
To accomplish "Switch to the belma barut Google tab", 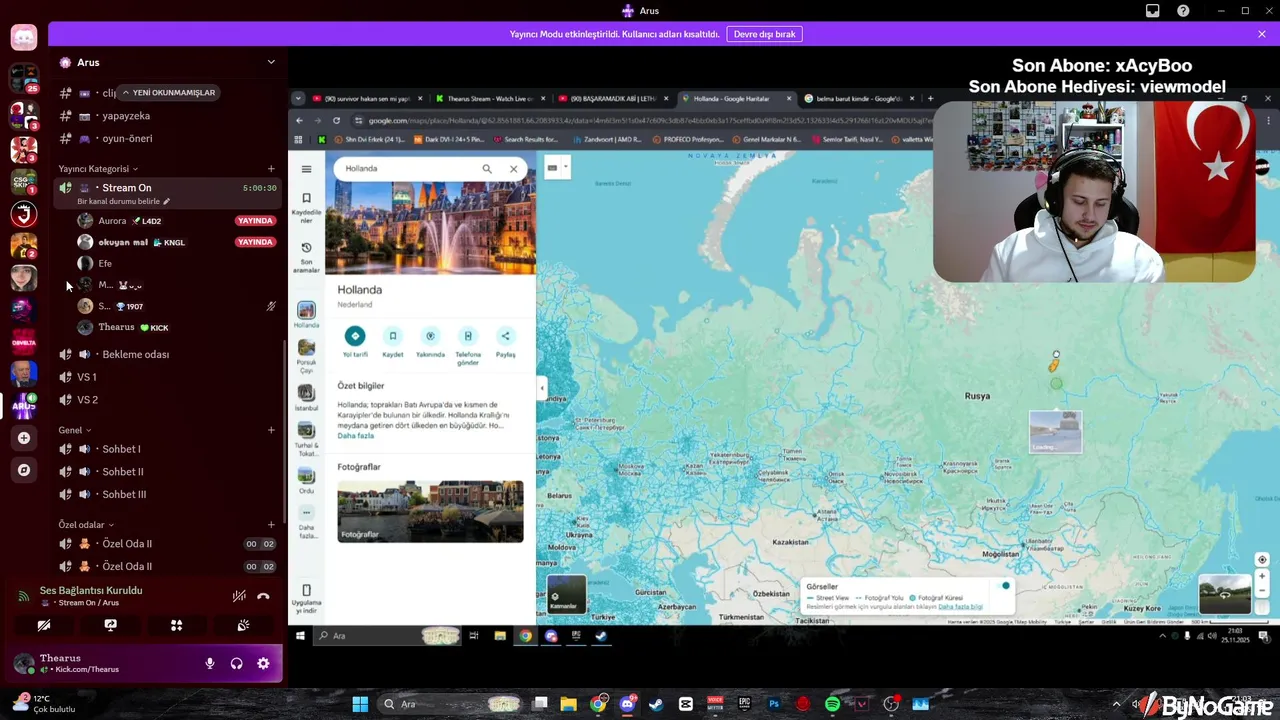I will (858, 98).
